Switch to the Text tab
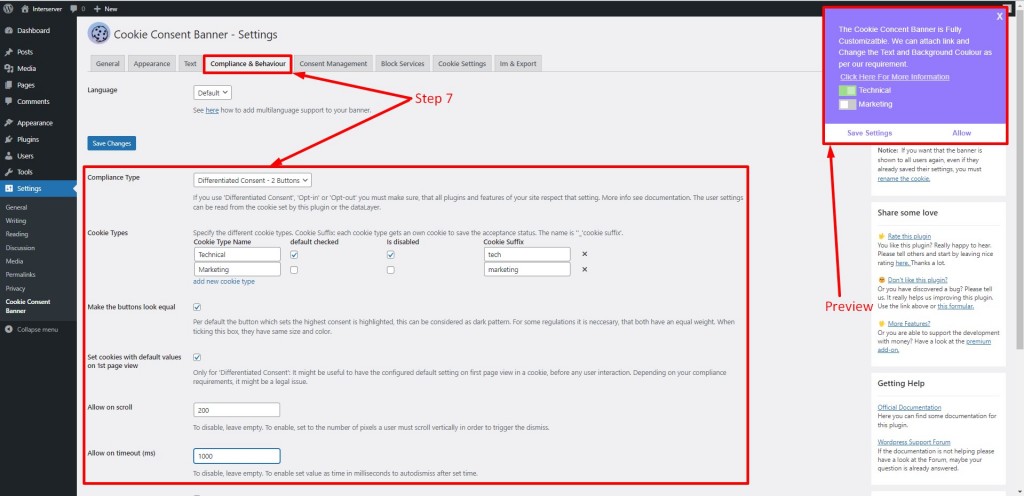The height and width of the screenshot is (496, 1024). 190,64
